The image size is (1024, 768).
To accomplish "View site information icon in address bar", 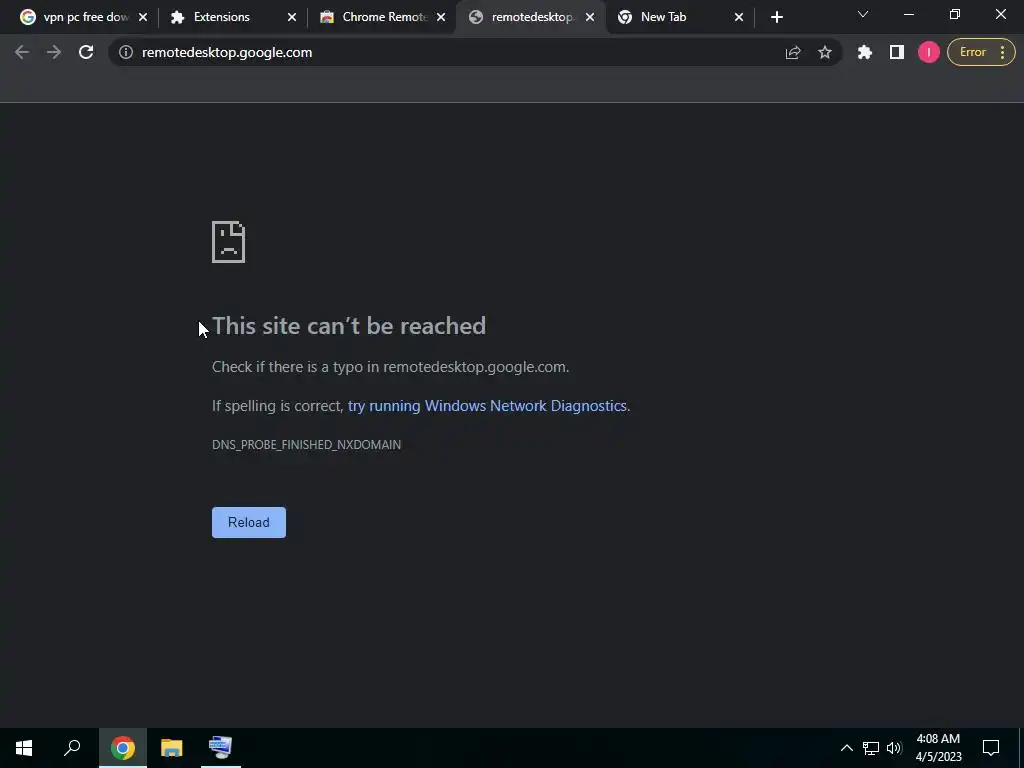I will tap(126, 52).
